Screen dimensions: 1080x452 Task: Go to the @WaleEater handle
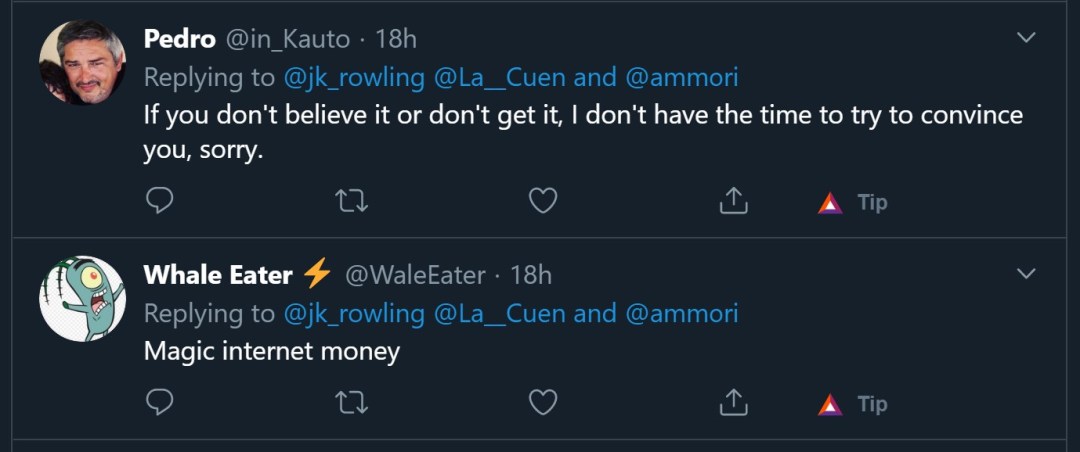click(x=415, y=274)
